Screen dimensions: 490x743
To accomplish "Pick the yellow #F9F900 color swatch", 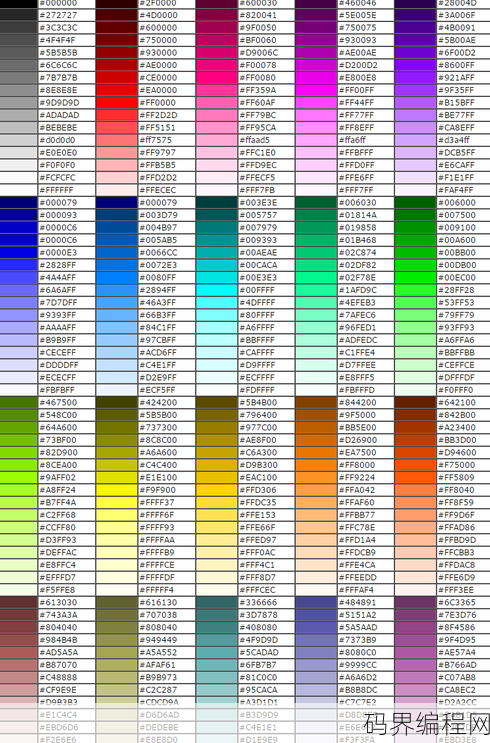I will 117,490.
